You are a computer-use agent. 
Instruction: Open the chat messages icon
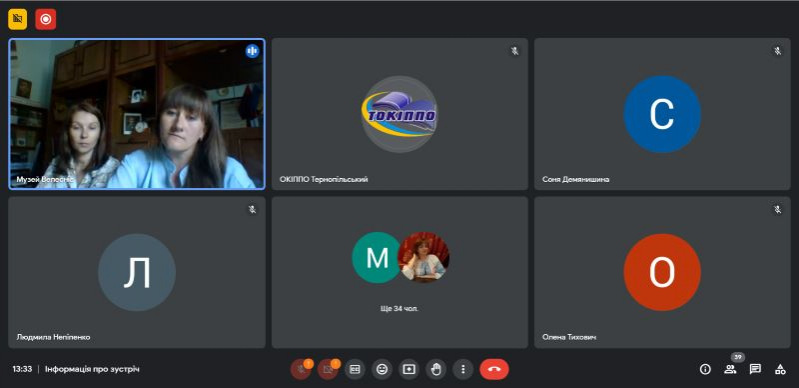755,369
